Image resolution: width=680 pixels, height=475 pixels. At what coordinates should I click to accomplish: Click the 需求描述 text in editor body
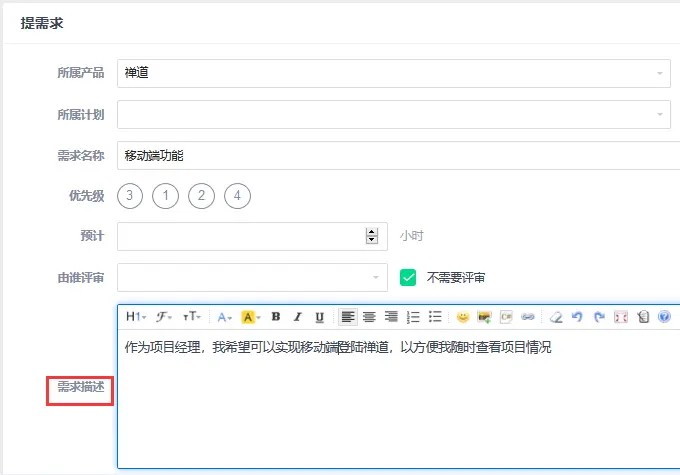click(x=338, y=347)
